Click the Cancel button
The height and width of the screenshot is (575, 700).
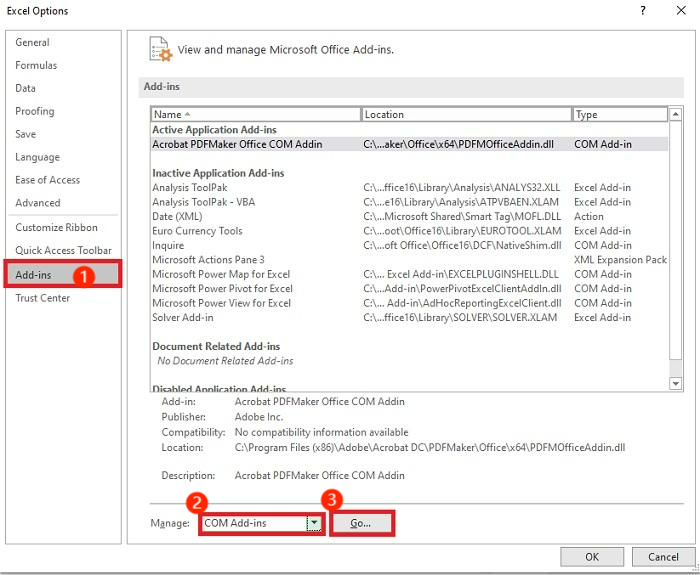pos(663,557)
